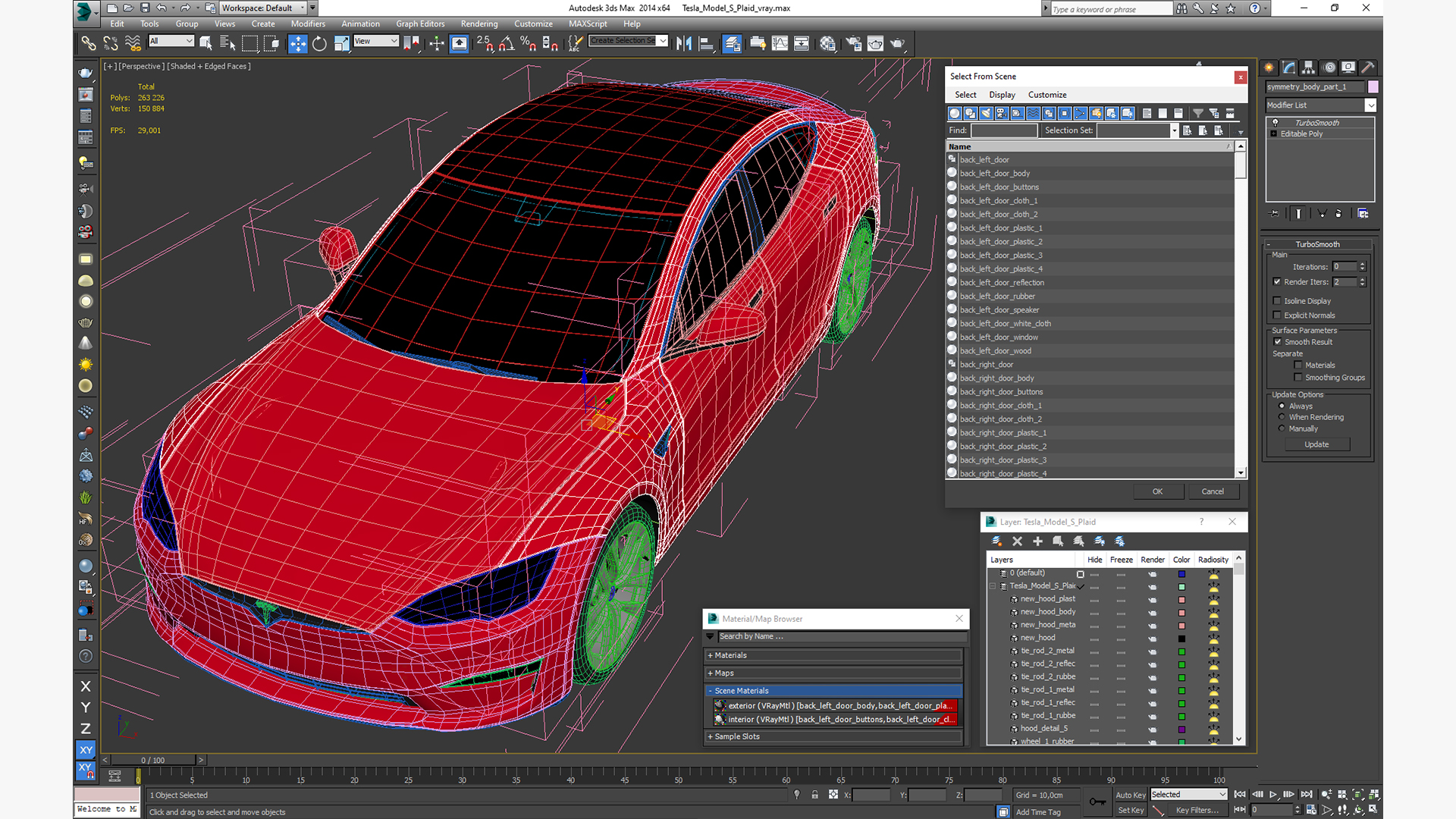Open Select by Name tool
Image resolution: width=1456 pixels, height=819 pixels.
click(x=227, y=44)
